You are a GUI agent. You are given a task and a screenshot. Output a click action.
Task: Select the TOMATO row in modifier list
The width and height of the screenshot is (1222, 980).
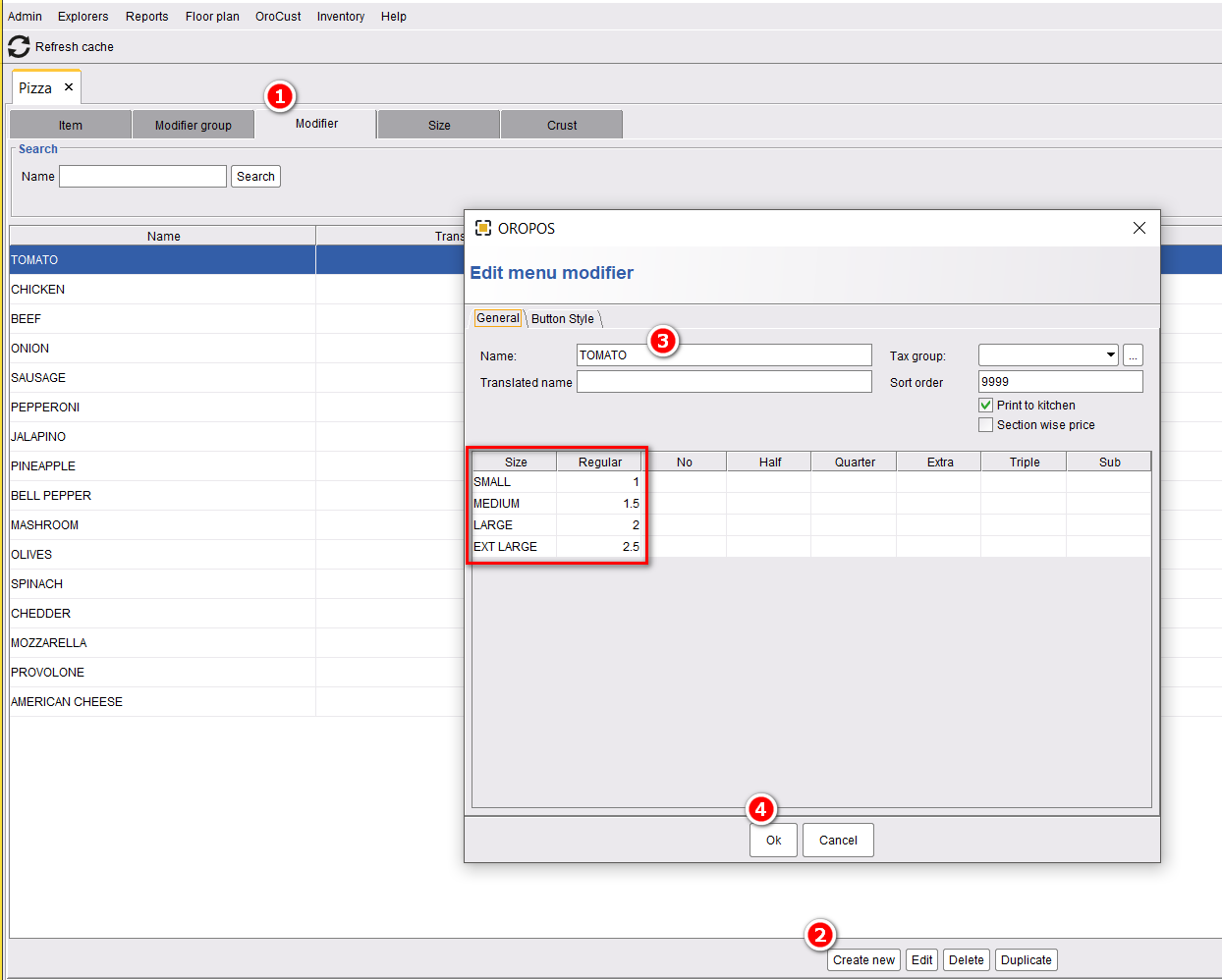236,260
